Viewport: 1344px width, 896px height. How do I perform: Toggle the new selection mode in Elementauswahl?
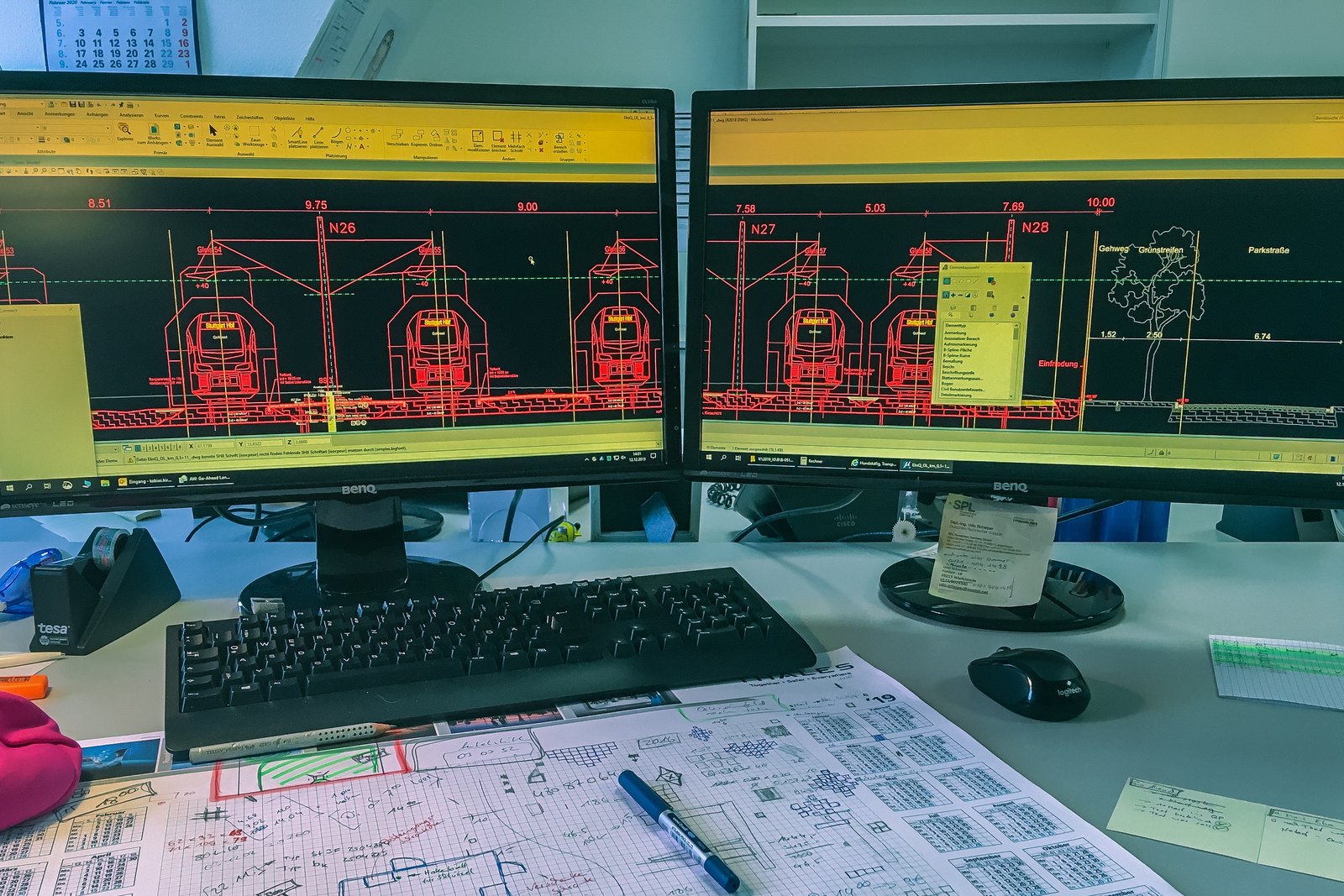coord(947,296)
